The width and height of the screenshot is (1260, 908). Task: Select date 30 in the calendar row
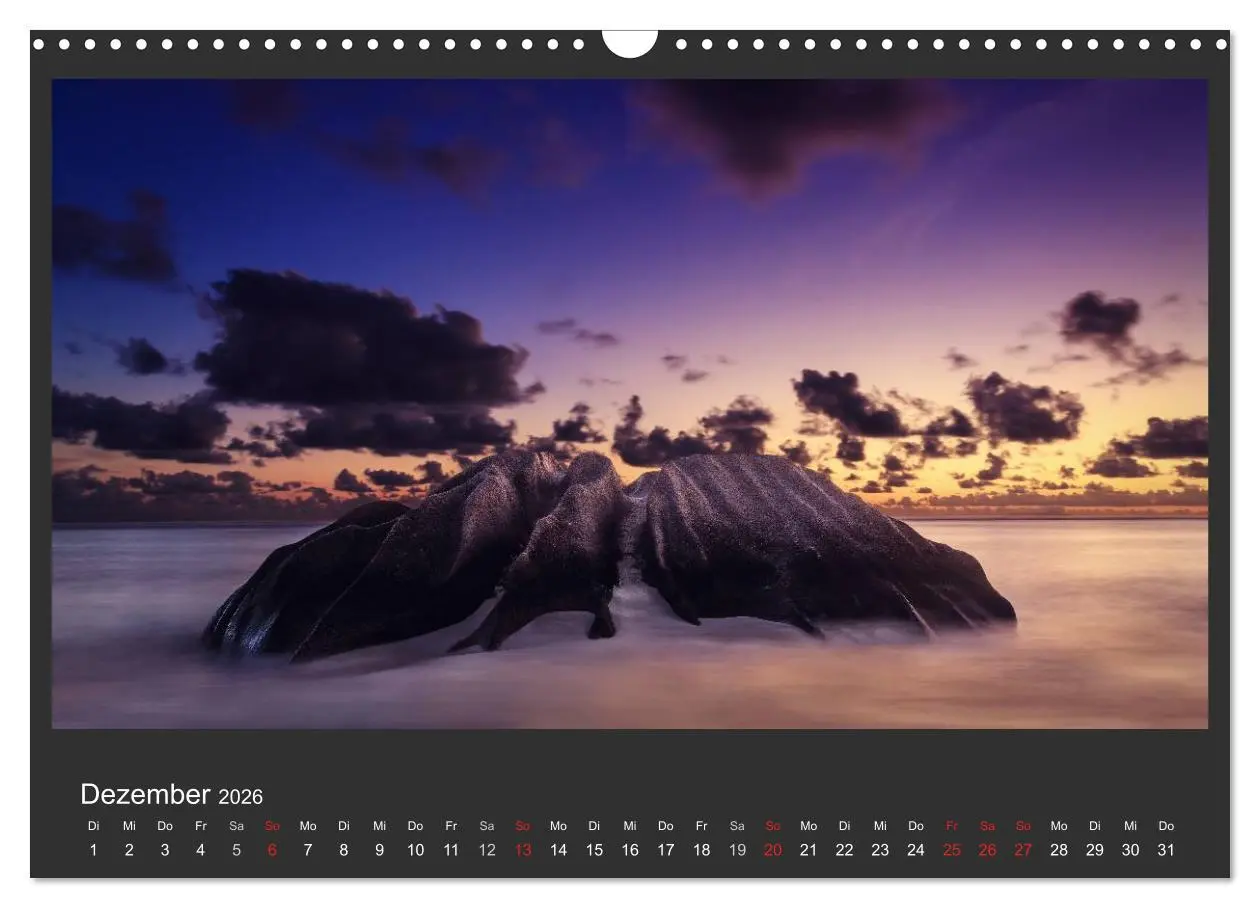tap(1130, 850)
